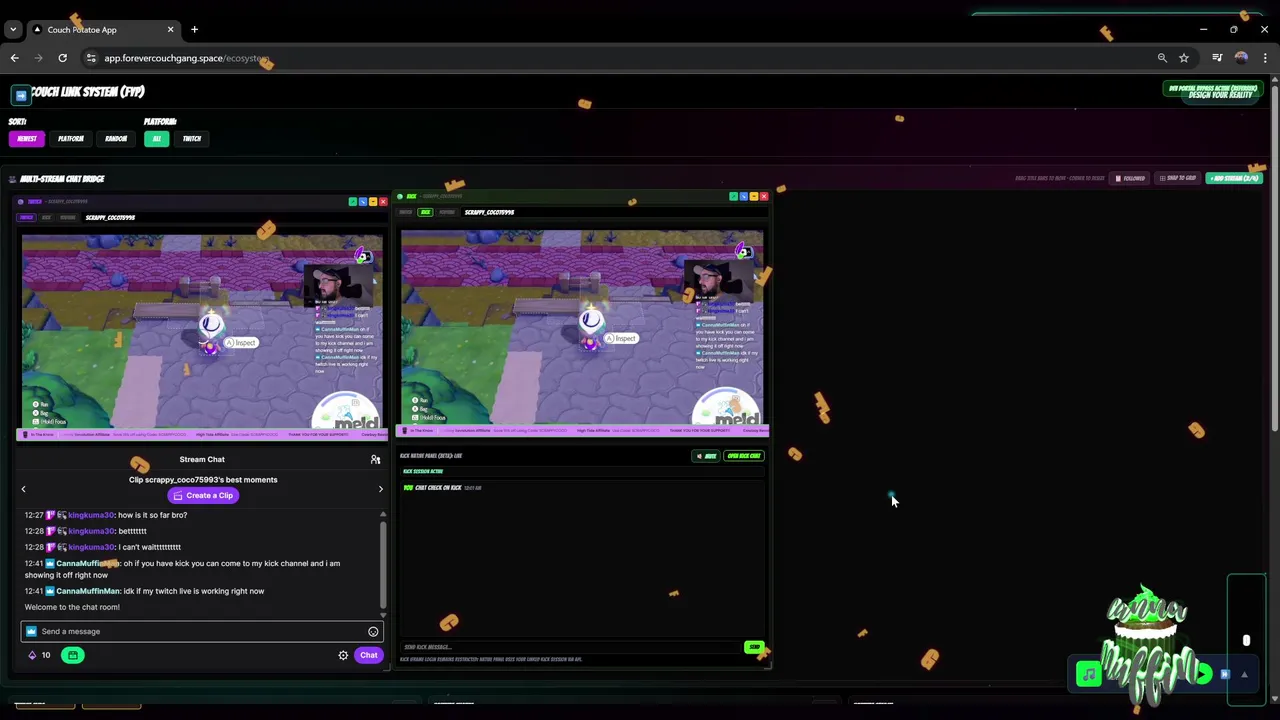Select kingkuma30 username in first chat message

pos(91,515)
